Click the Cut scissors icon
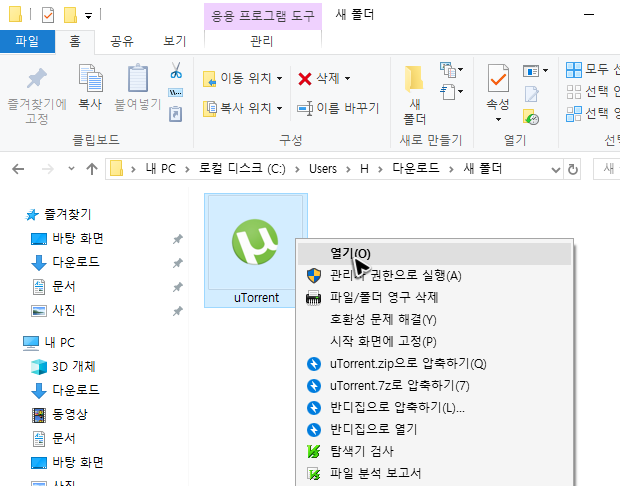620x486 pixels. [x=176, y=70]
